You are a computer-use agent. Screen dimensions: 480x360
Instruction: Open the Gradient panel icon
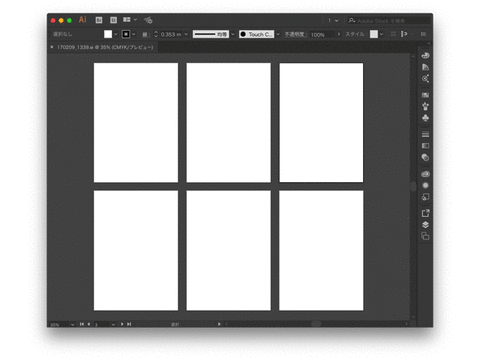(425, 146)
